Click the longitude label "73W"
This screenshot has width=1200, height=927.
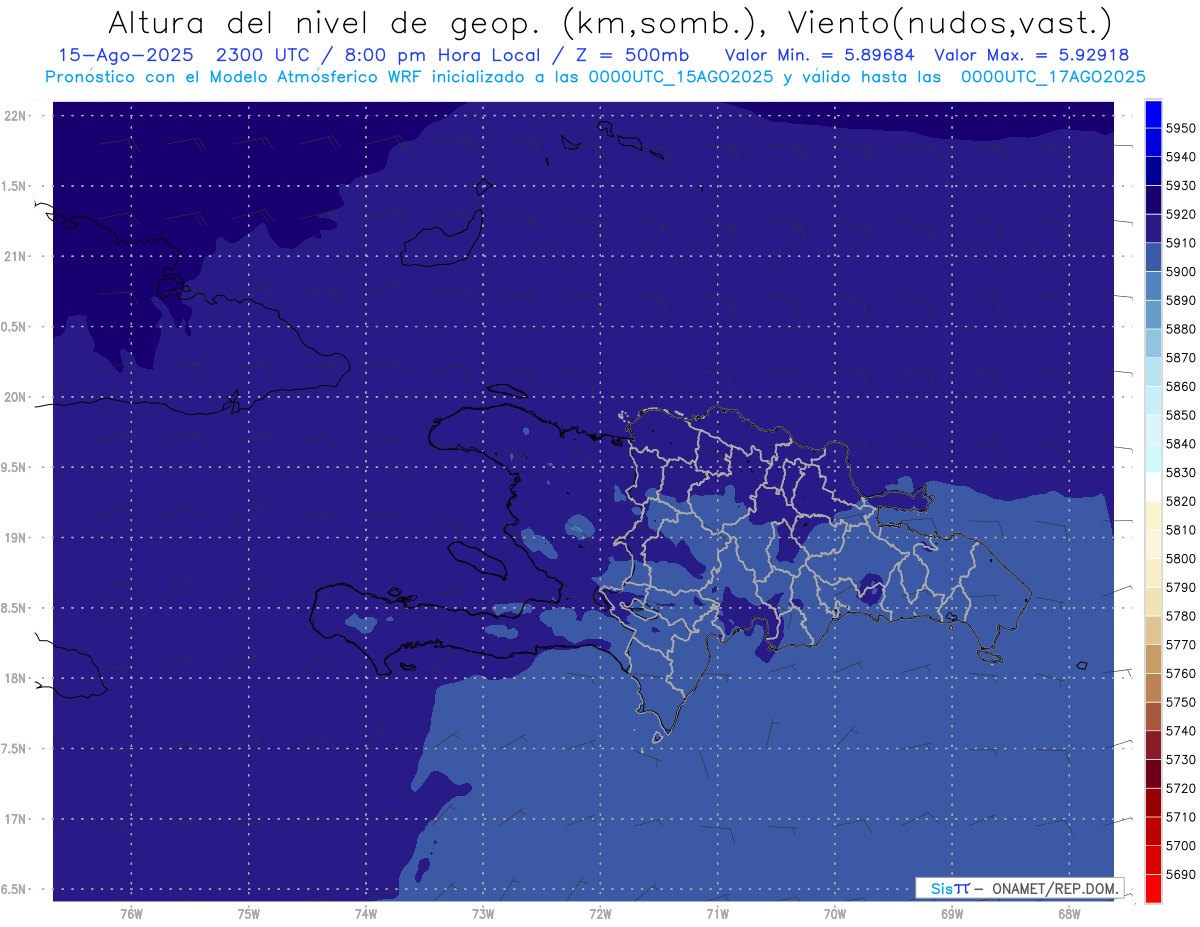(482, 913)
